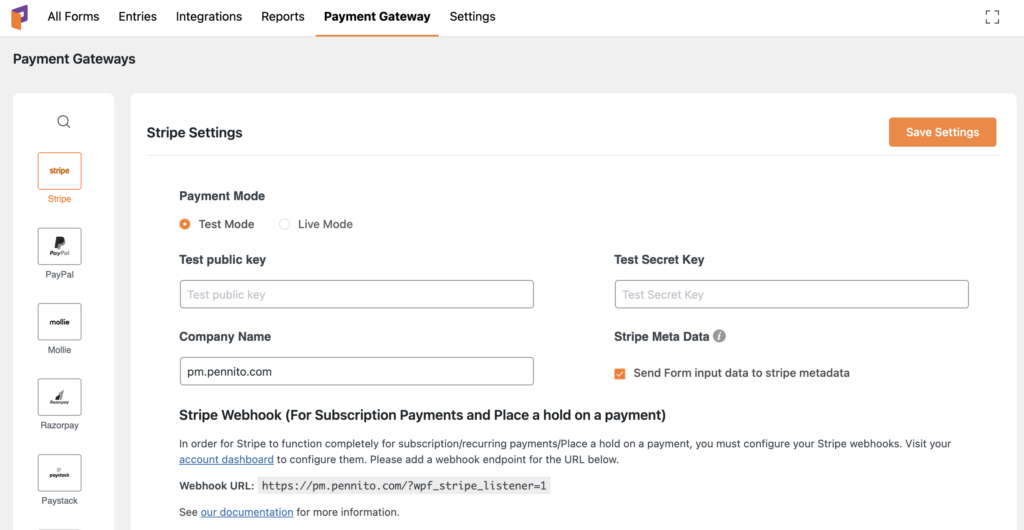The image size is (1024, 530).
Task: Click the Save Settings button
Action: tap(942, 132)
